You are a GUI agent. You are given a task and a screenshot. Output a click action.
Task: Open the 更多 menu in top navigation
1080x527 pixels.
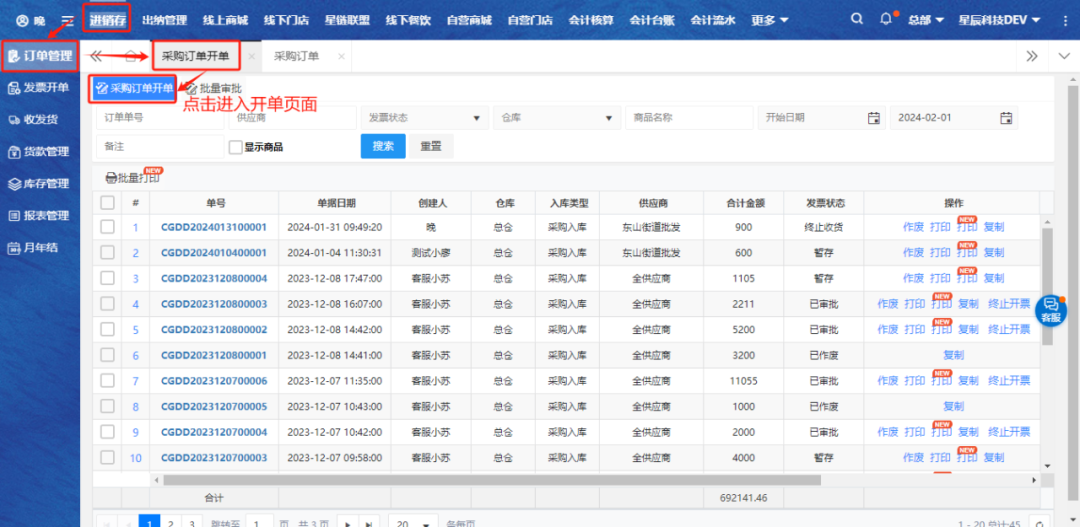[769, 20]
